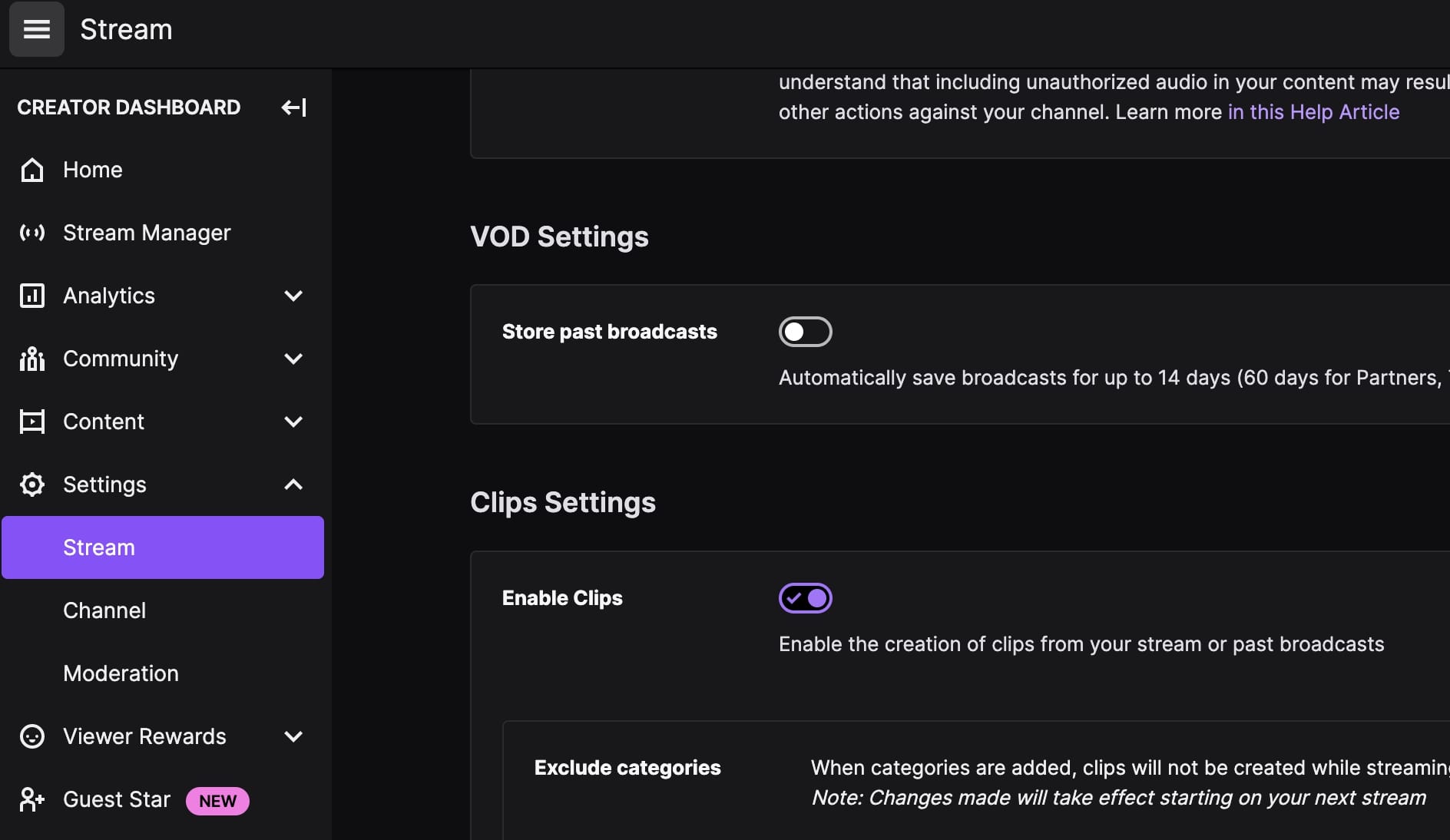Click the Home house icon

(x=32, y=170)
